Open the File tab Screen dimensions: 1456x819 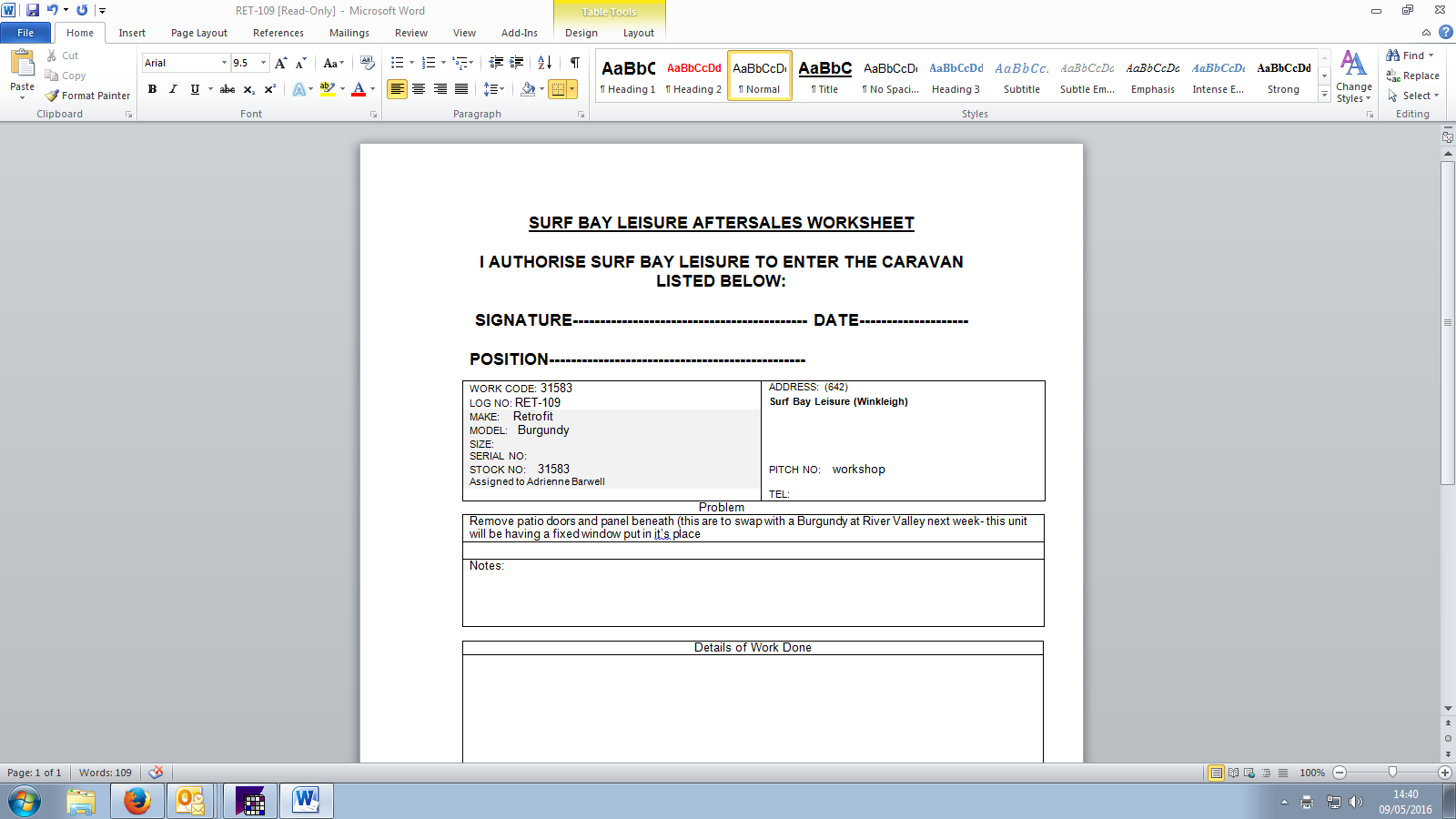pyautogui.click(x=25, y=33)
